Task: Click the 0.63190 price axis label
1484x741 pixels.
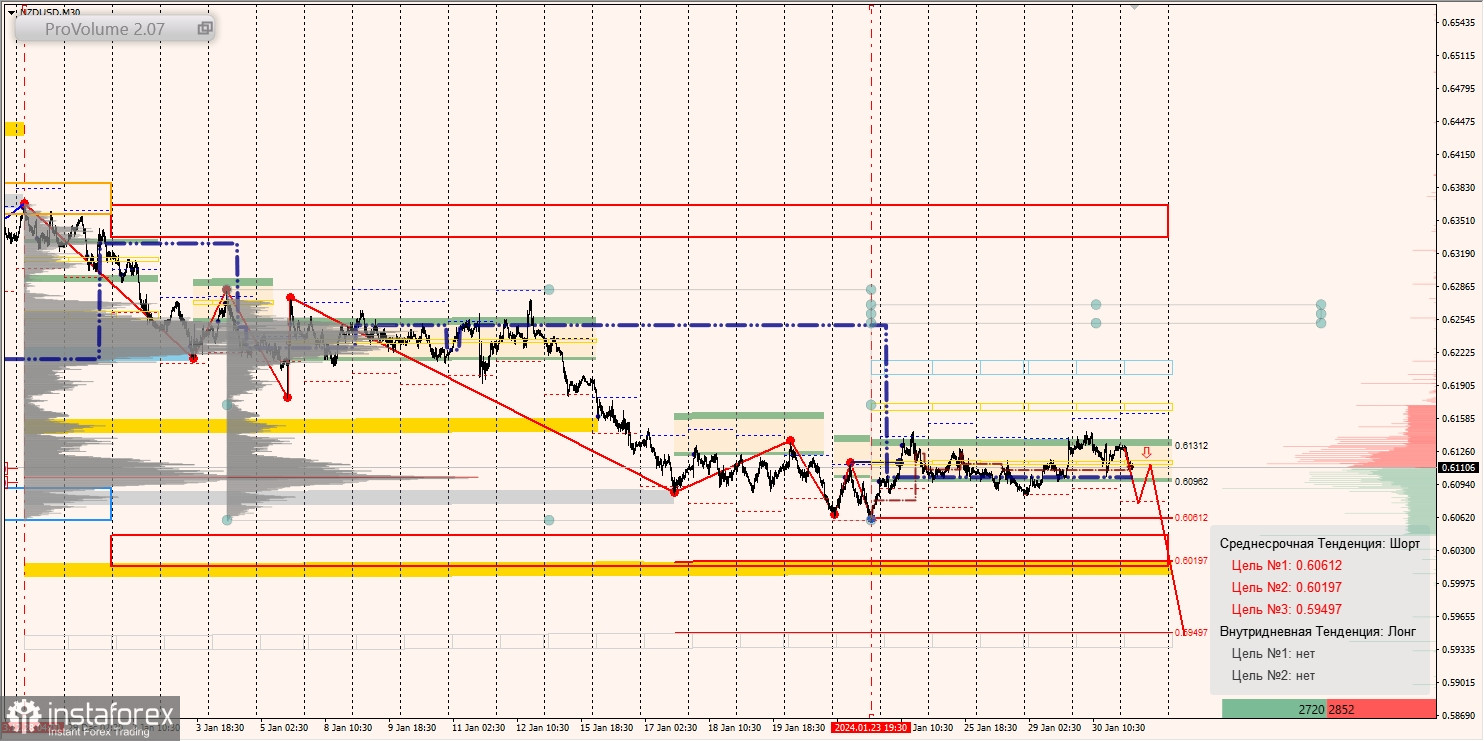Action: (x=1459, y=253)
